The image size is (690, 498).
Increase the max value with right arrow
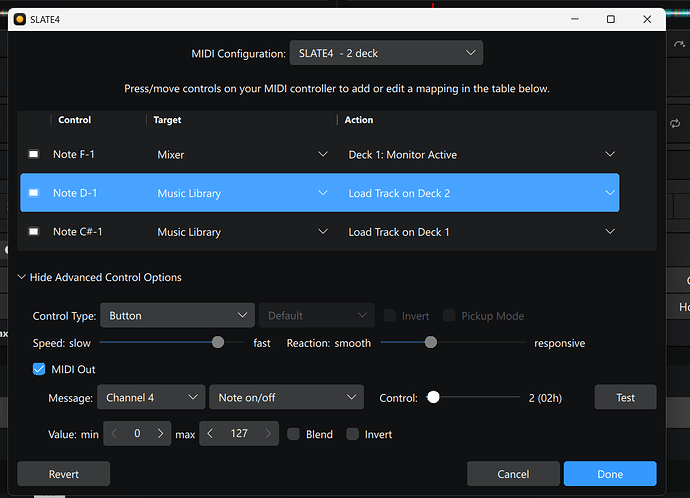[267, 434]
